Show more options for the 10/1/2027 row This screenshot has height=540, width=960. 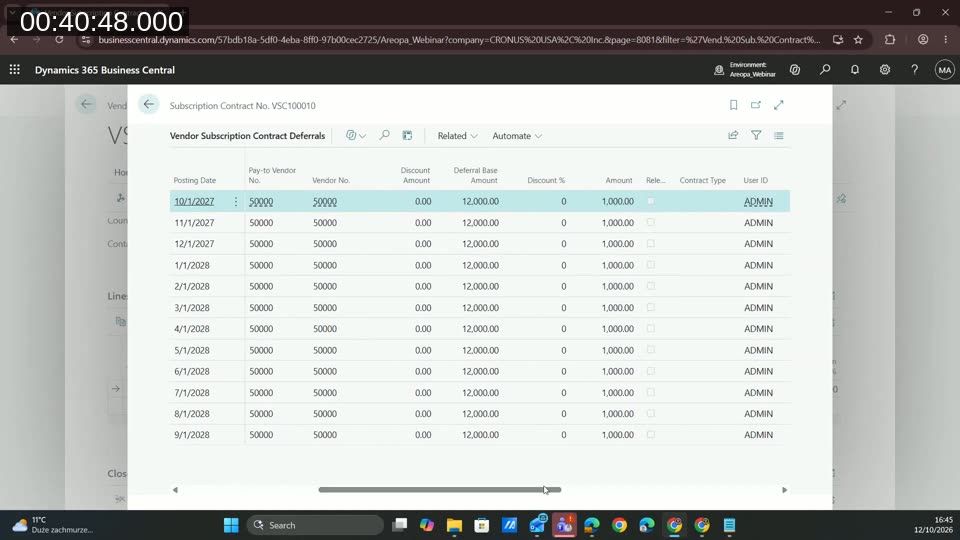(x=236, y=201)
